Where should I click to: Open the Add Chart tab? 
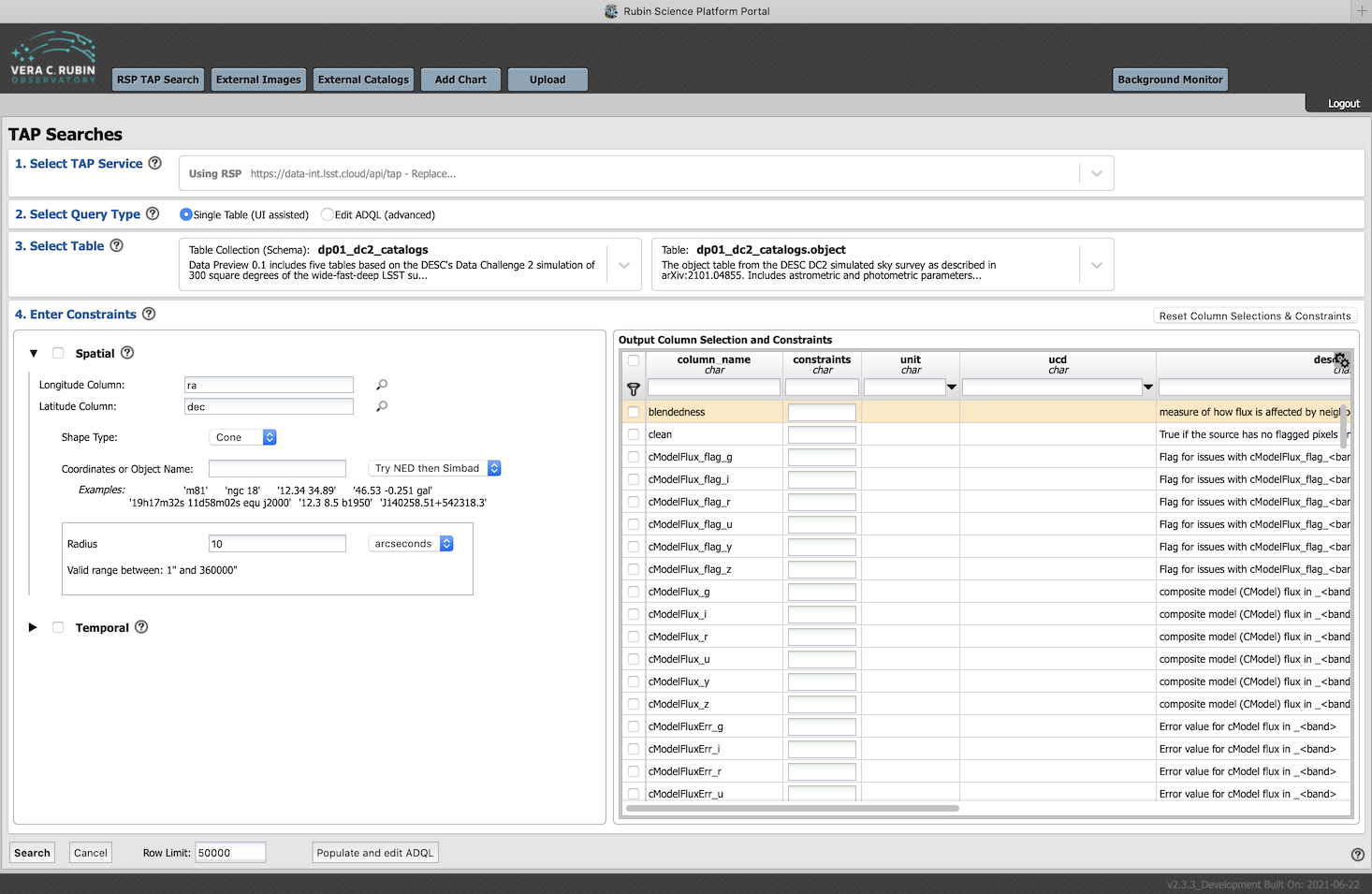point(460,80)
